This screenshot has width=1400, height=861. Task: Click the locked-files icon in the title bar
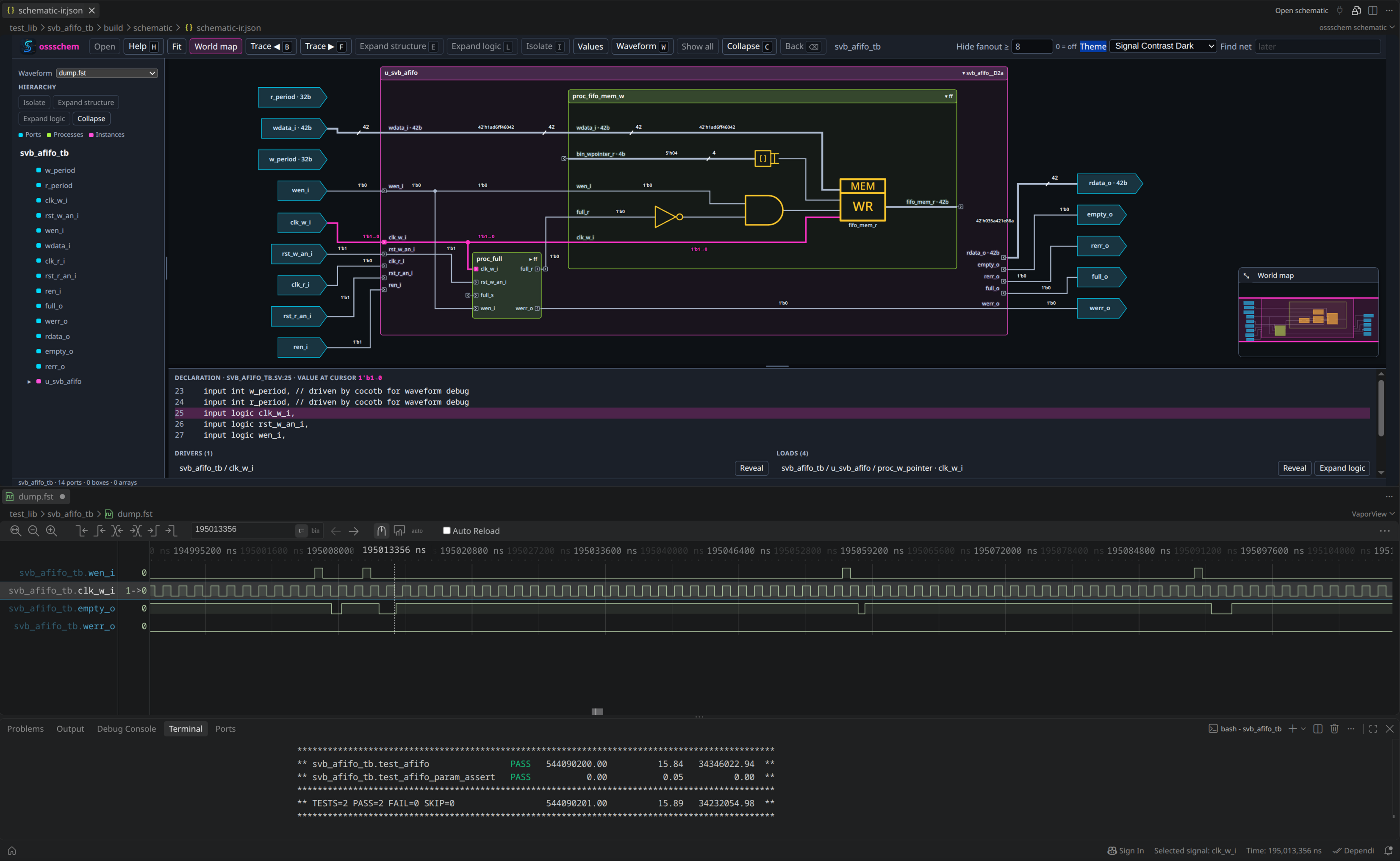point(1356,10)
